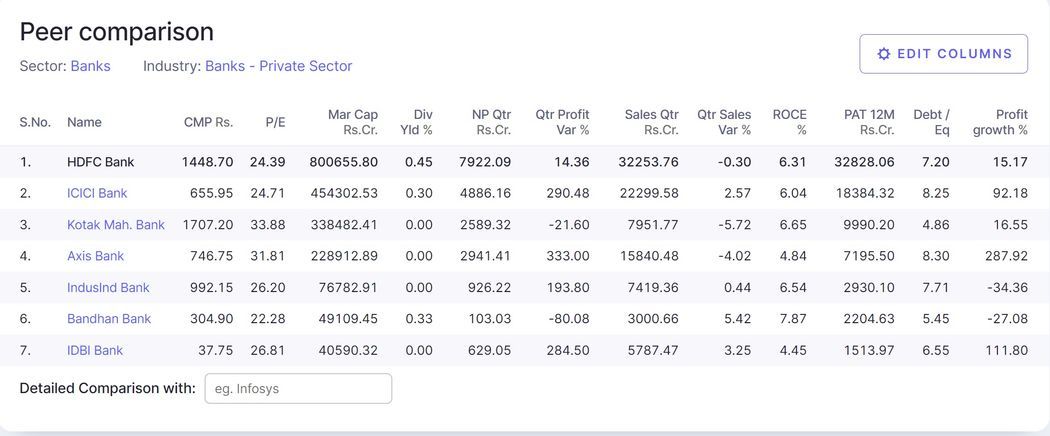Sort table by the Name header
1050x436 pixels.
(84, 122)
